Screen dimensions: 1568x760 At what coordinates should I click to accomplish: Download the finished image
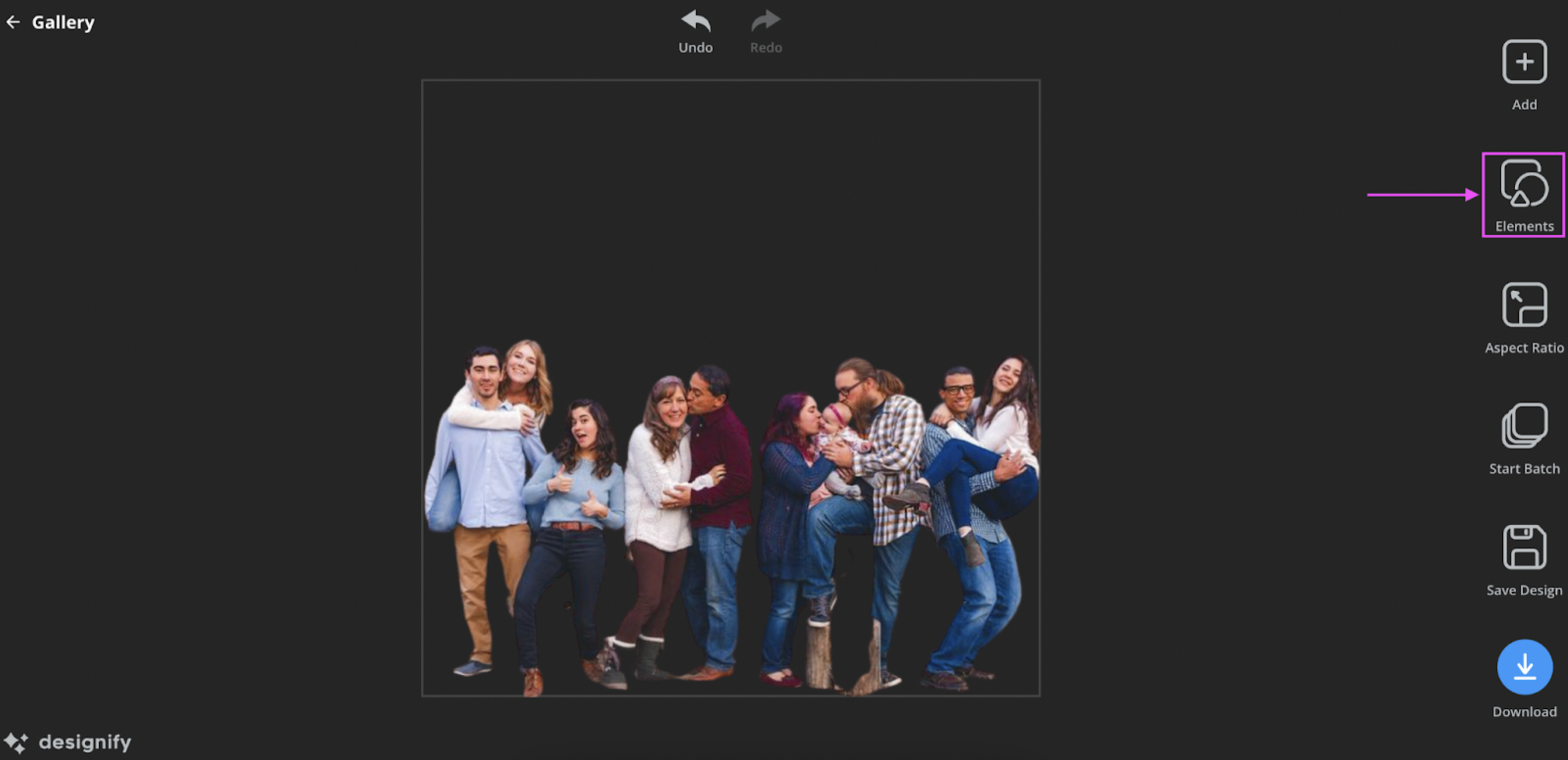[x=1524, y=667]
